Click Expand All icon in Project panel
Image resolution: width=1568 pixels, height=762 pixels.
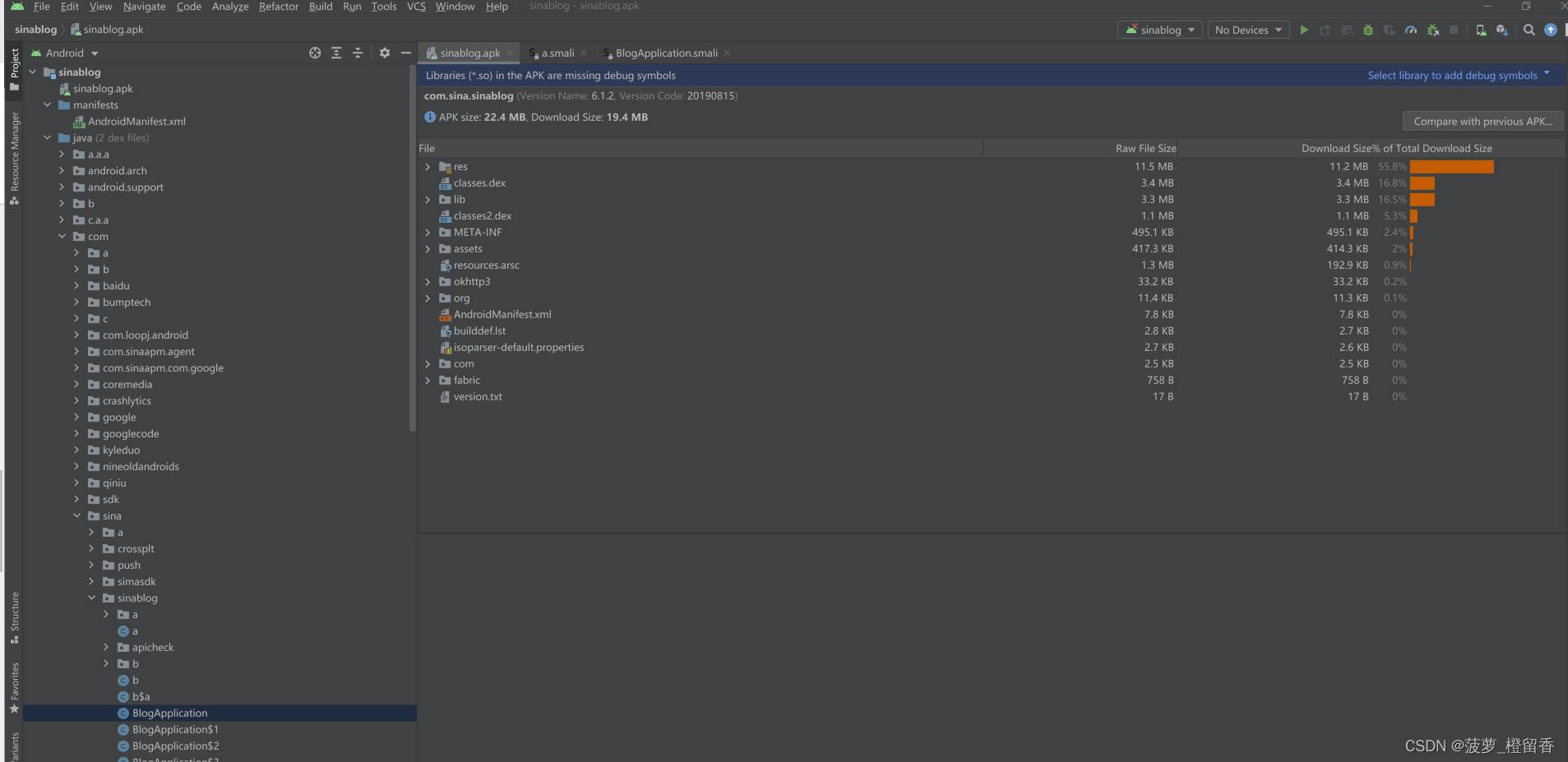click(x=336, y=53)
